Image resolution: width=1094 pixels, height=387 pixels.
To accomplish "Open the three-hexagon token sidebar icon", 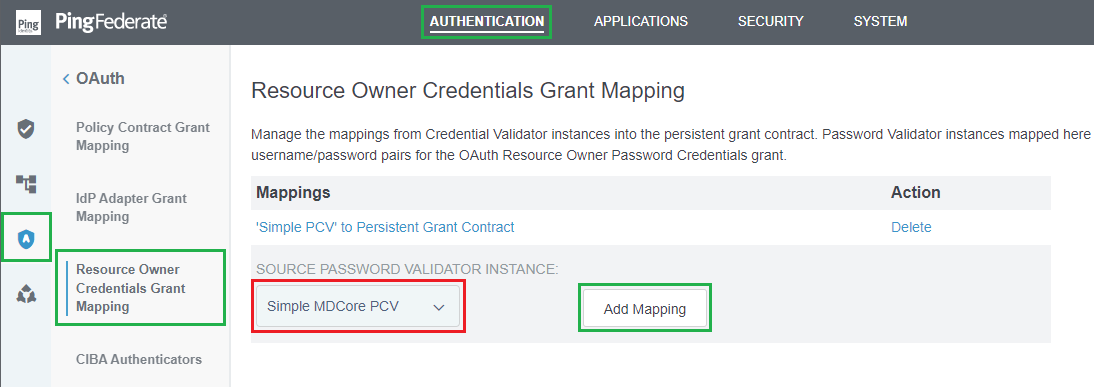I will click(x=26, y=294).
